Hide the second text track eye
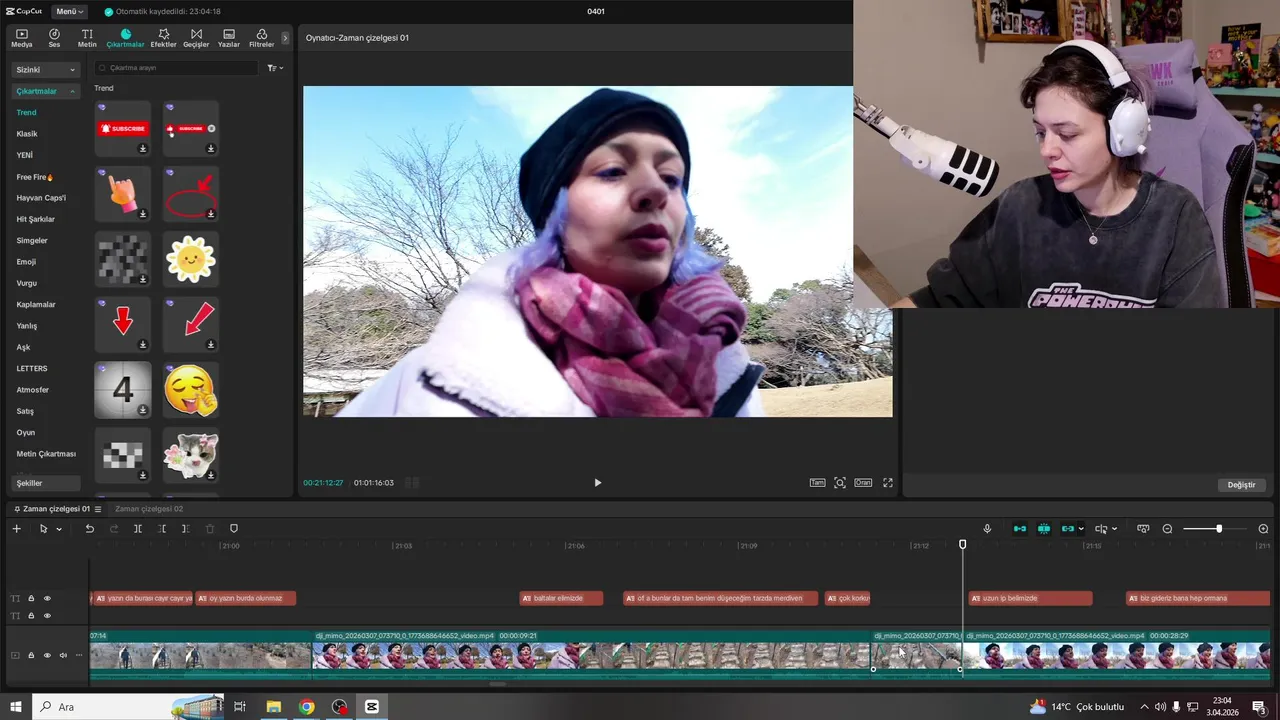The image size is (1280, 720). tap(46, 616)
